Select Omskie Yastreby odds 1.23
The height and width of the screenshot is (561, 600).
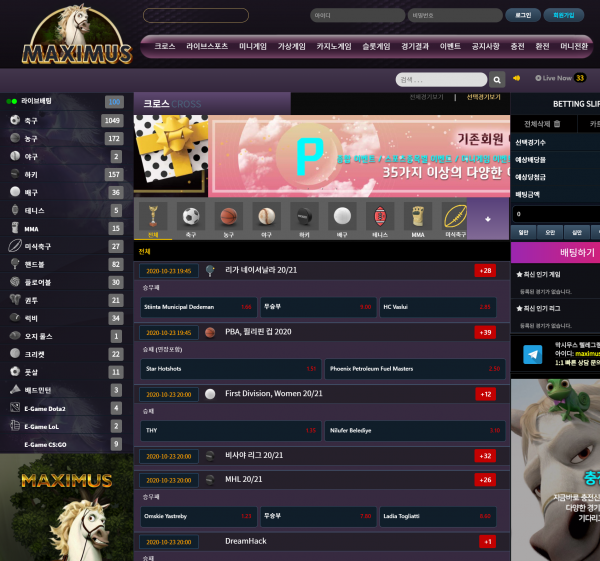pos(199,516)
